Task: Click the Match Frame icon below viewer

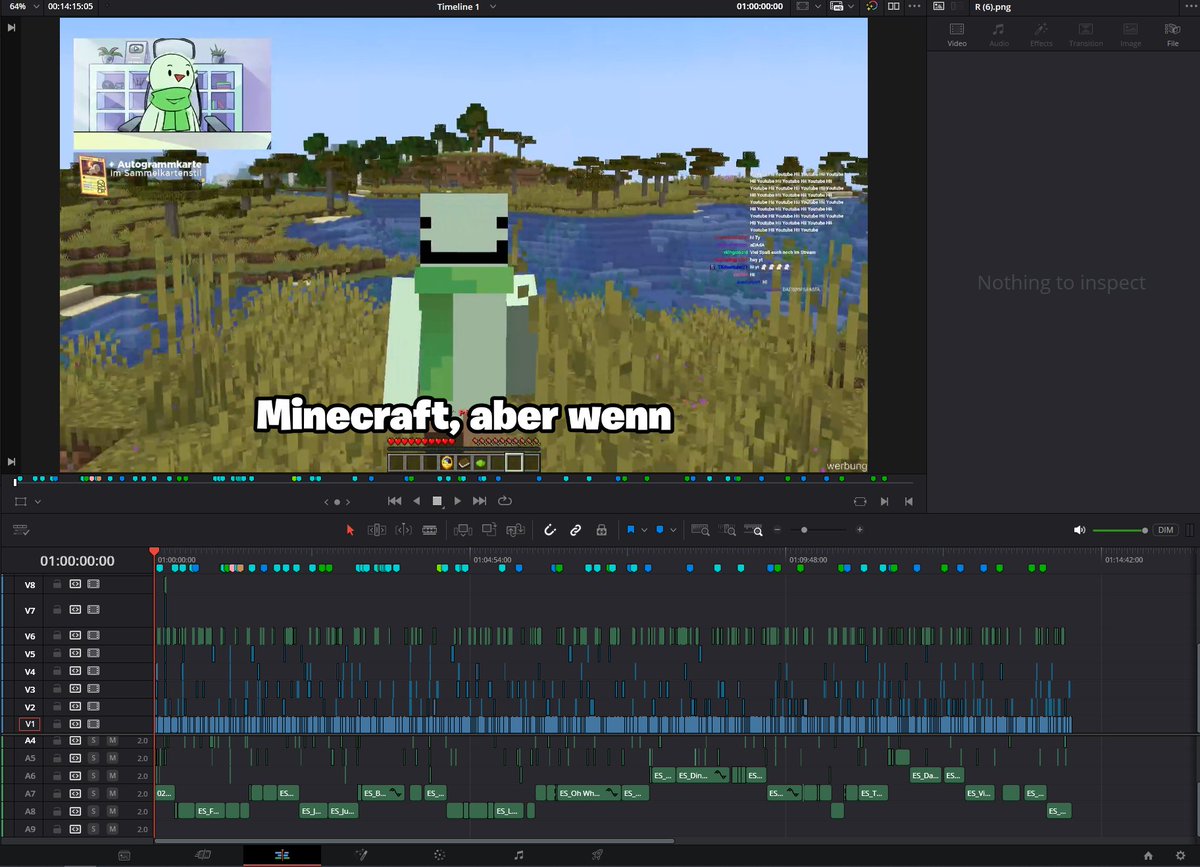Action: pyautogui.click(x=860, y=501)
